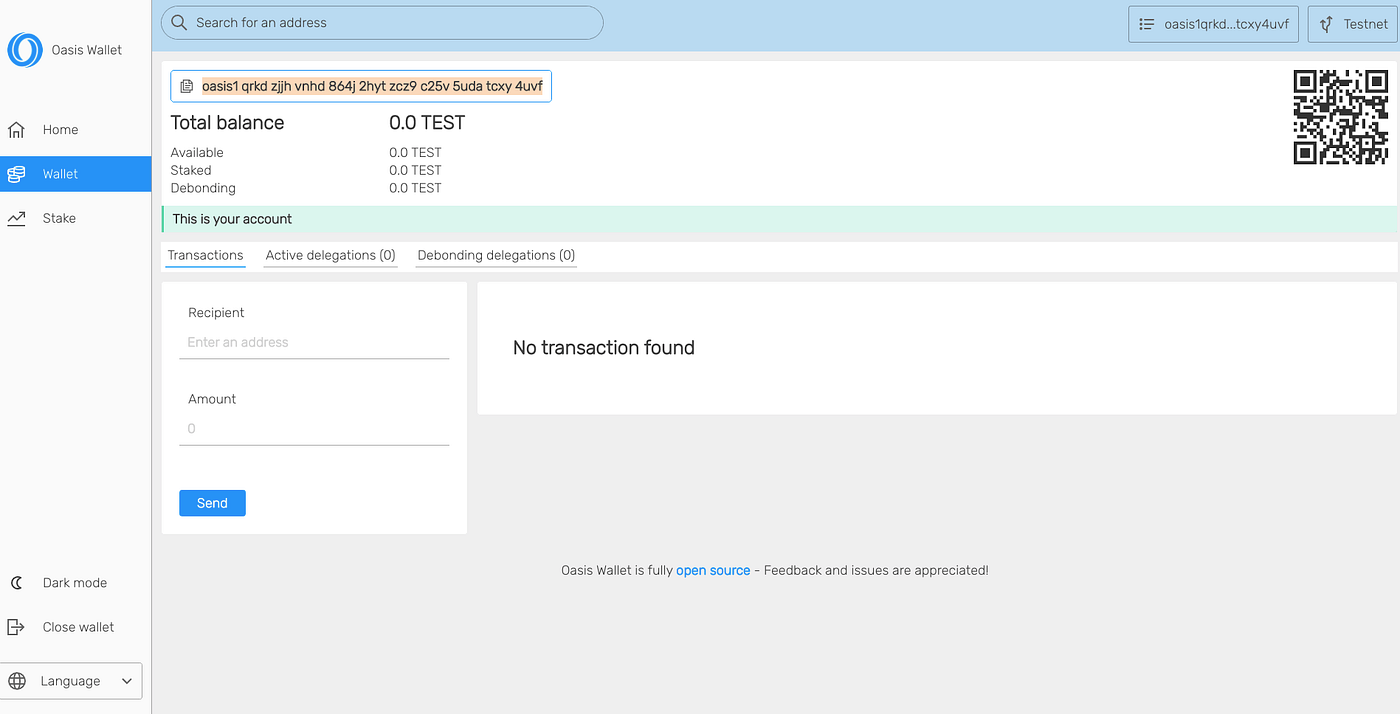1400x714 pixels.
Task: Focus the Amount input field
Action: point(314,429)
